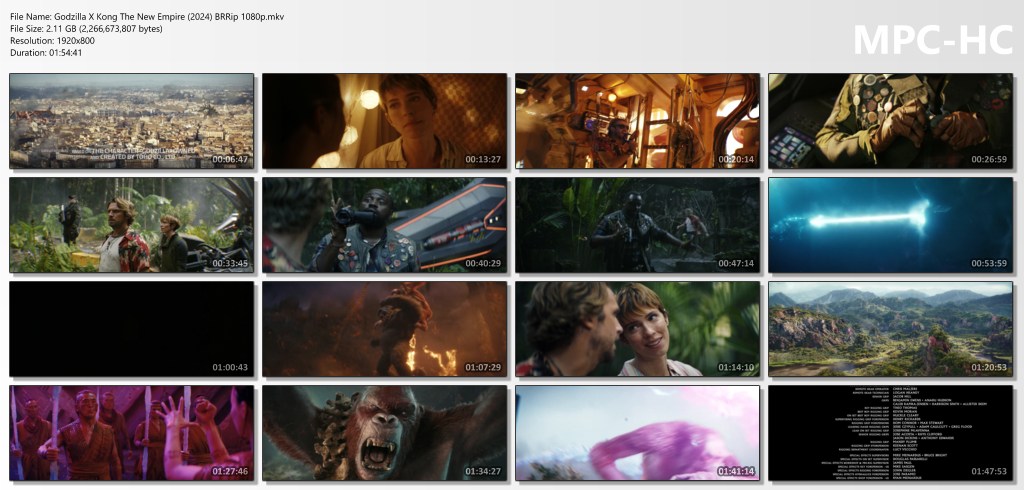Open the dark jungle frame at 00:47:14
1024x490 pixels.
(x=637, y=225)
